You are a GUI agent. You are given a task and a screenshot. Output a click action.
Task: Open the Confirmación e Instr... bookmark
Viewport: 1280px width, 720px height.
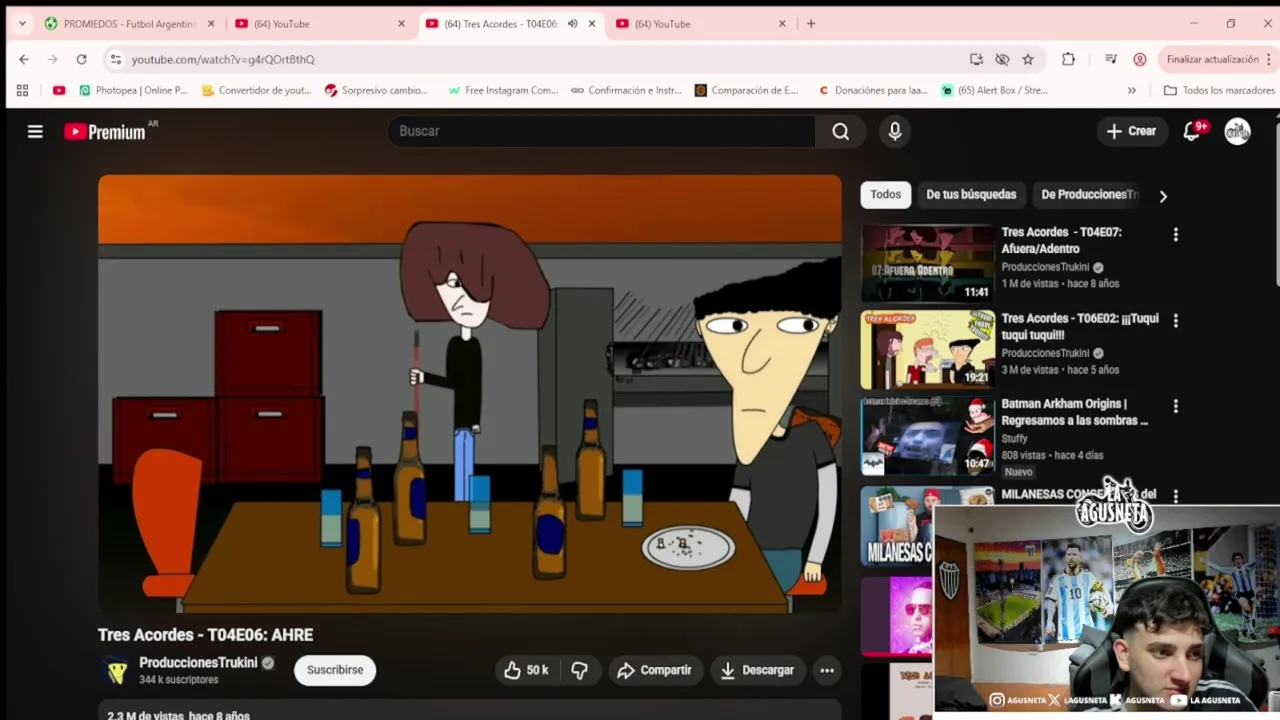pyautogui.click(x=626, y=90)
